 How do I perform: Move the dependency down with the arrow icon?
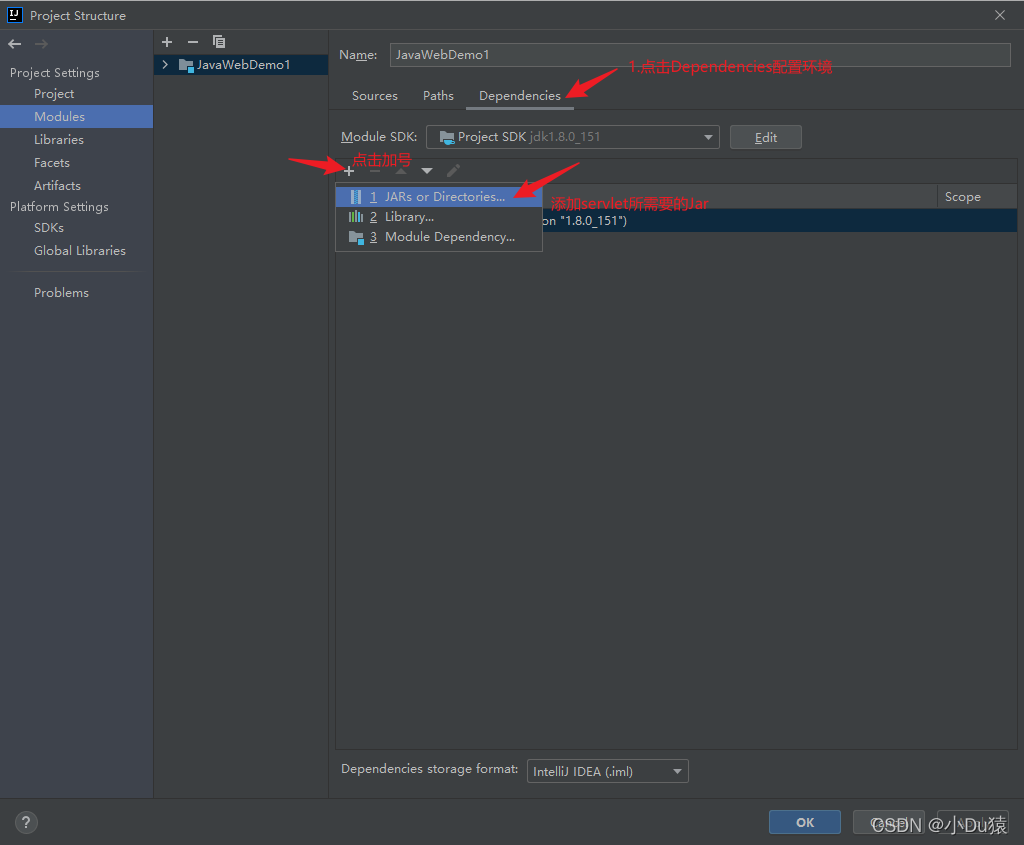coord(427,171)
